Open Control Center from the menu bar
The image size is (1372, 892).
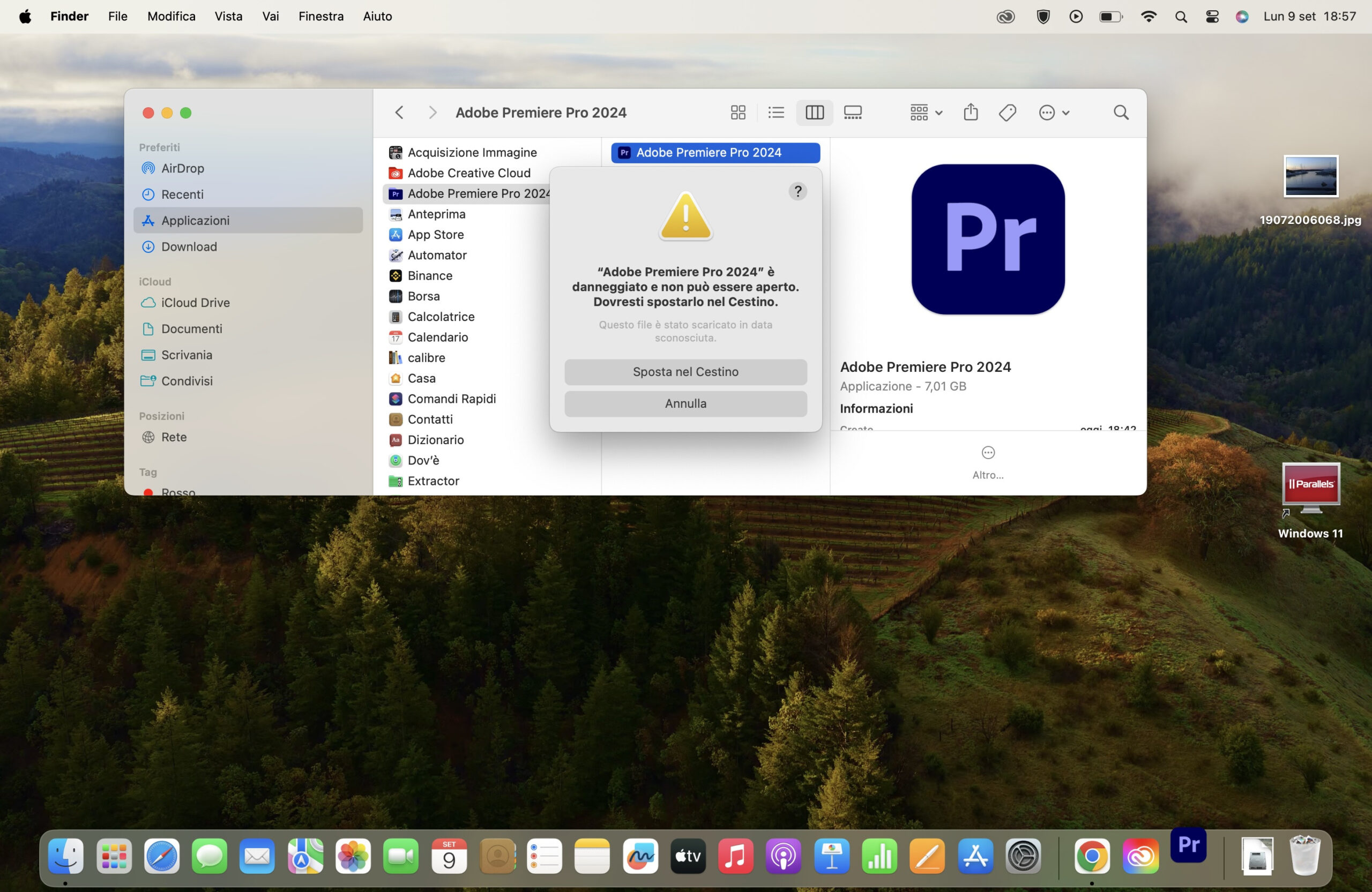click(x=1212, y=16)
